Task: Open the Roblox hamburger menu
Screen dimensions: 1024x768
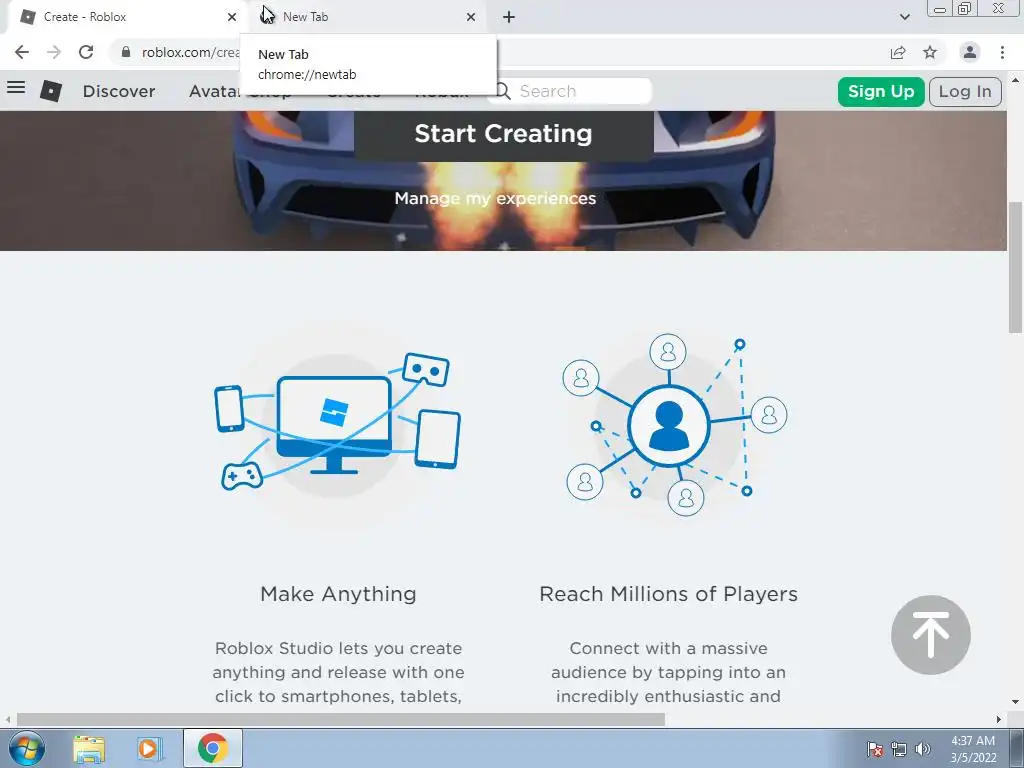Action: (16, 87)
